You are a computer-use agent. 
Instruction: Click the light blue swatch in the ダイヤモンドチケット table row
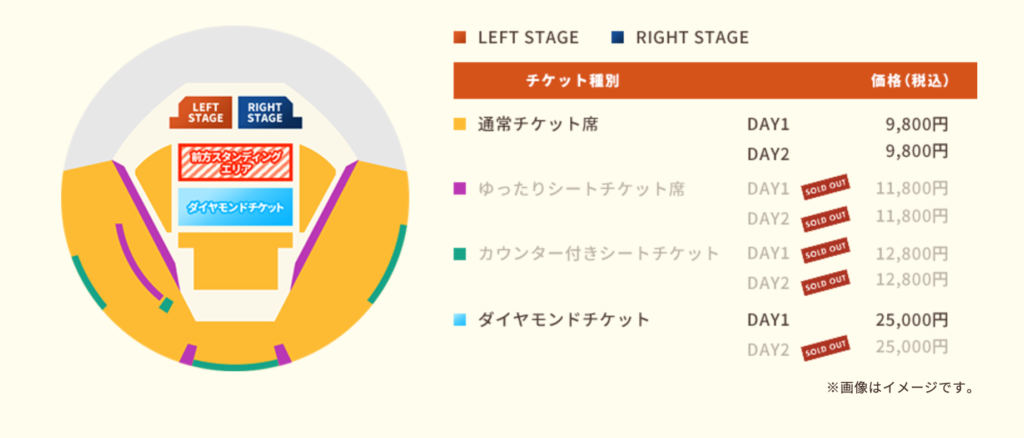(x=460, y=321)
